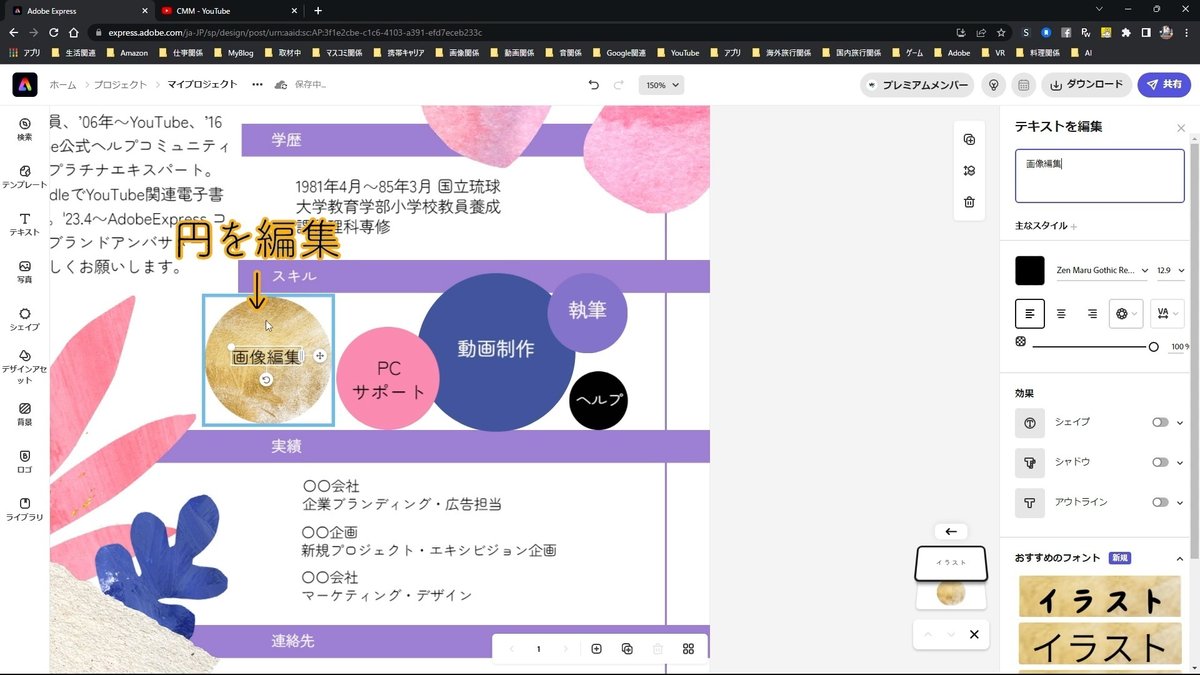This screenshot has width=1200, height=675.
Task: Toggle the シャドウ effect switch
Action: (1160, 462)
